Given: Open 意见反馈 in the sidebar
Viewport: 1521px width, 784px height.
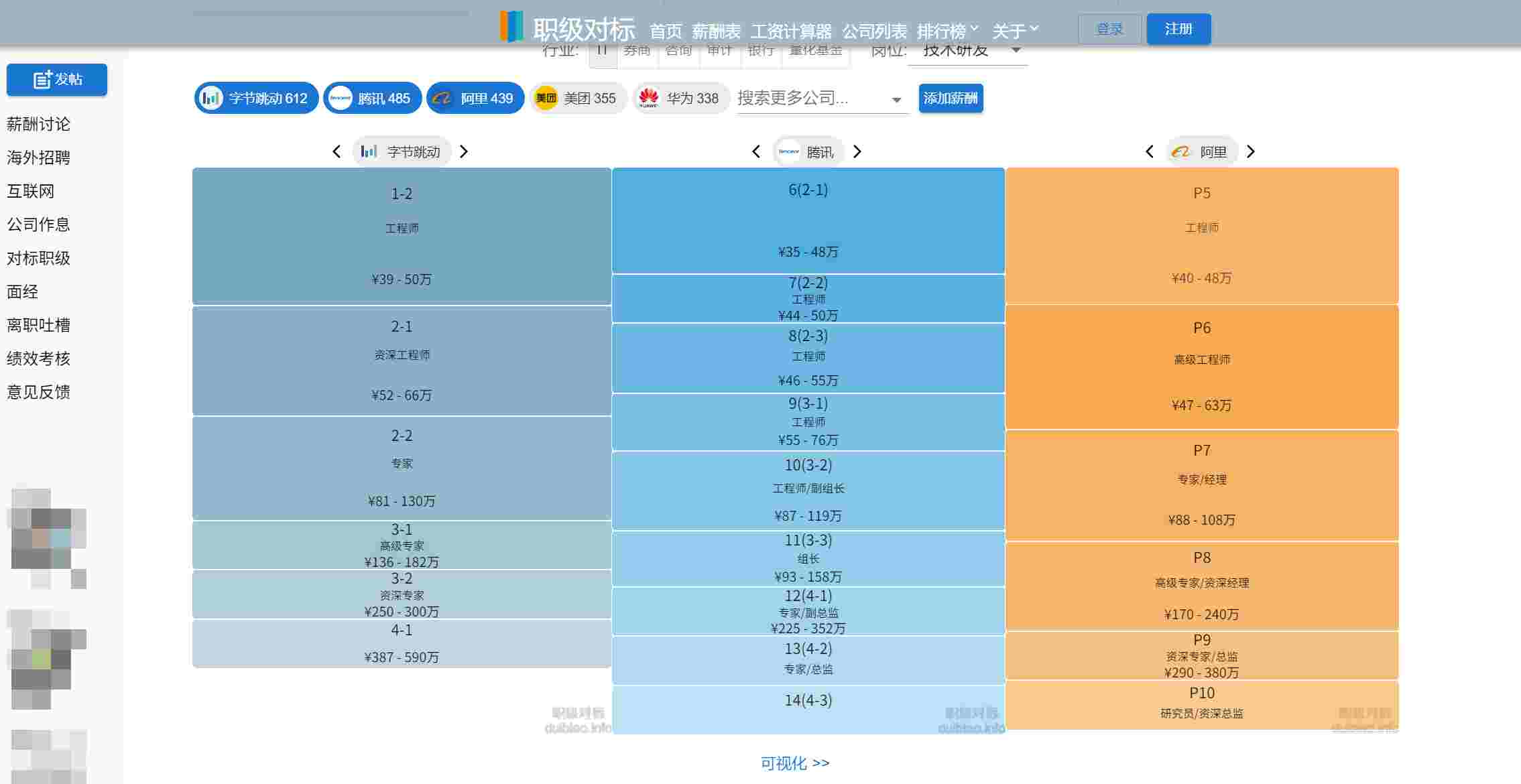Looking at the screenshot, I should click(x=38, y=392).
